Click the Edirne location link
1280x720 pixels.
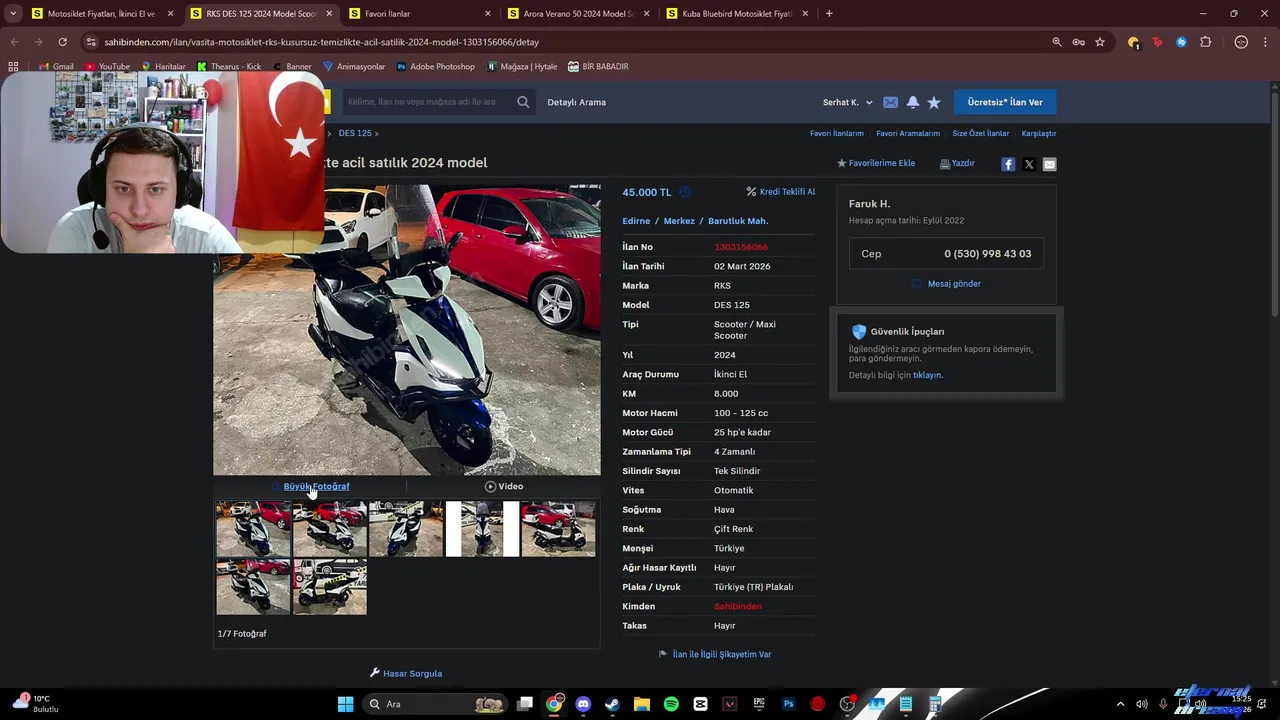636,221
